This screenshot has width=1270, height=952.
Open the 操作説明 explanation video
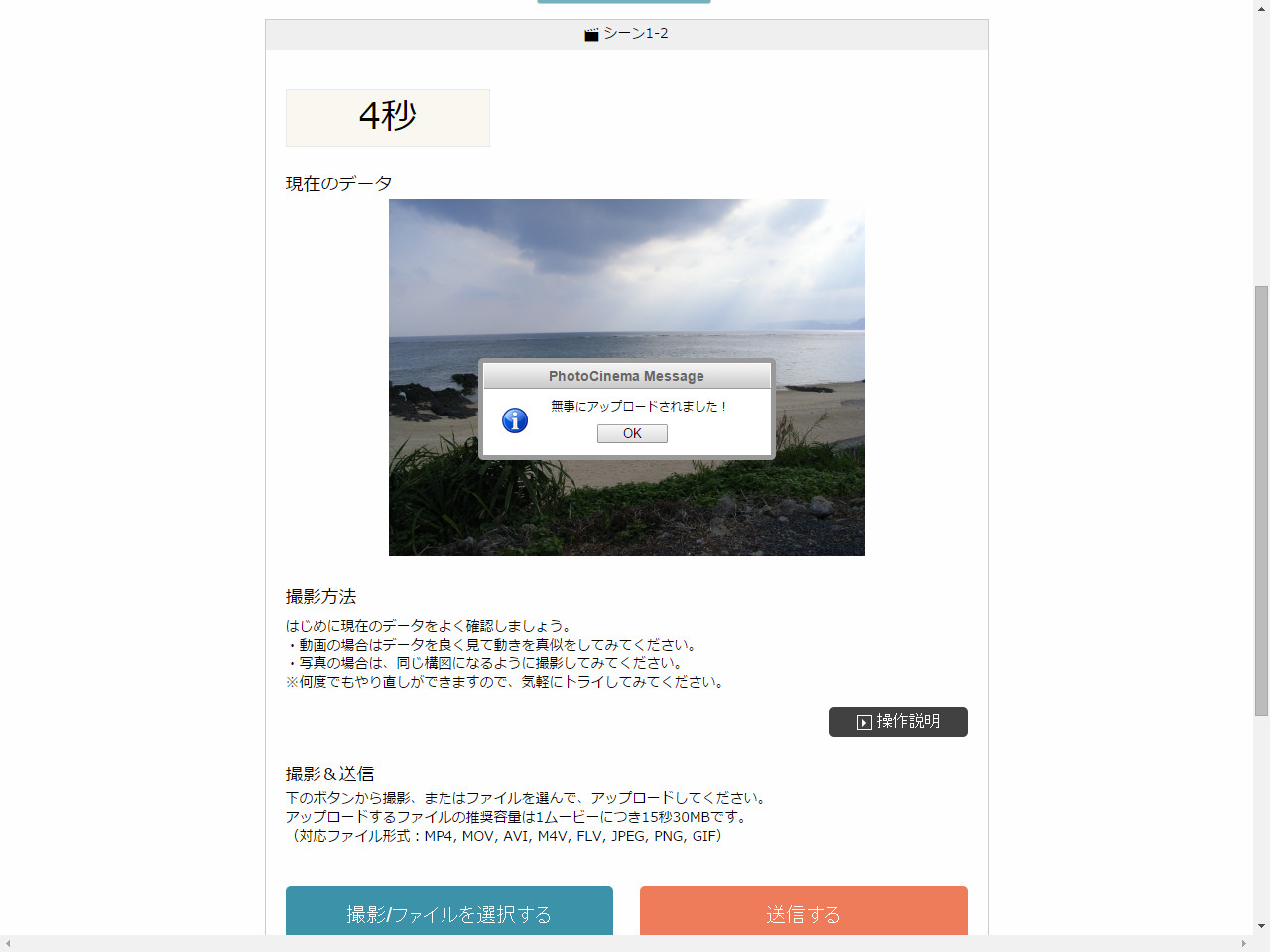click(x=898, y=722)
